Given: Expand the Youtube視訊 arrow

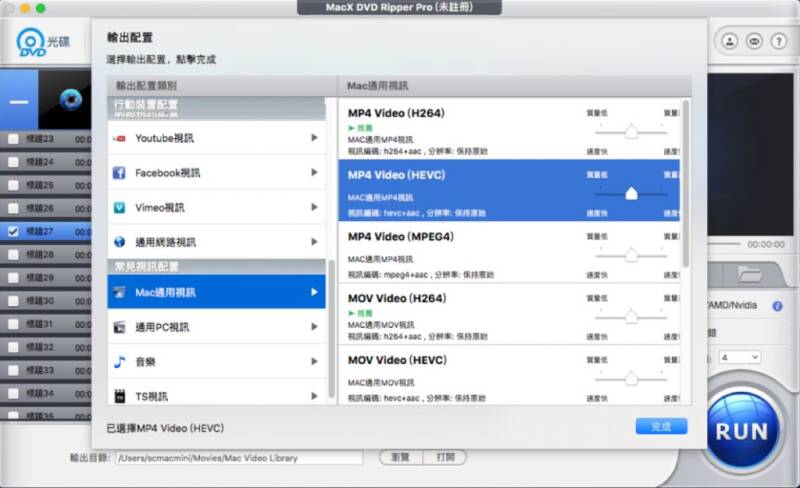Looking at the screenshot, I should tap(314, 138).
